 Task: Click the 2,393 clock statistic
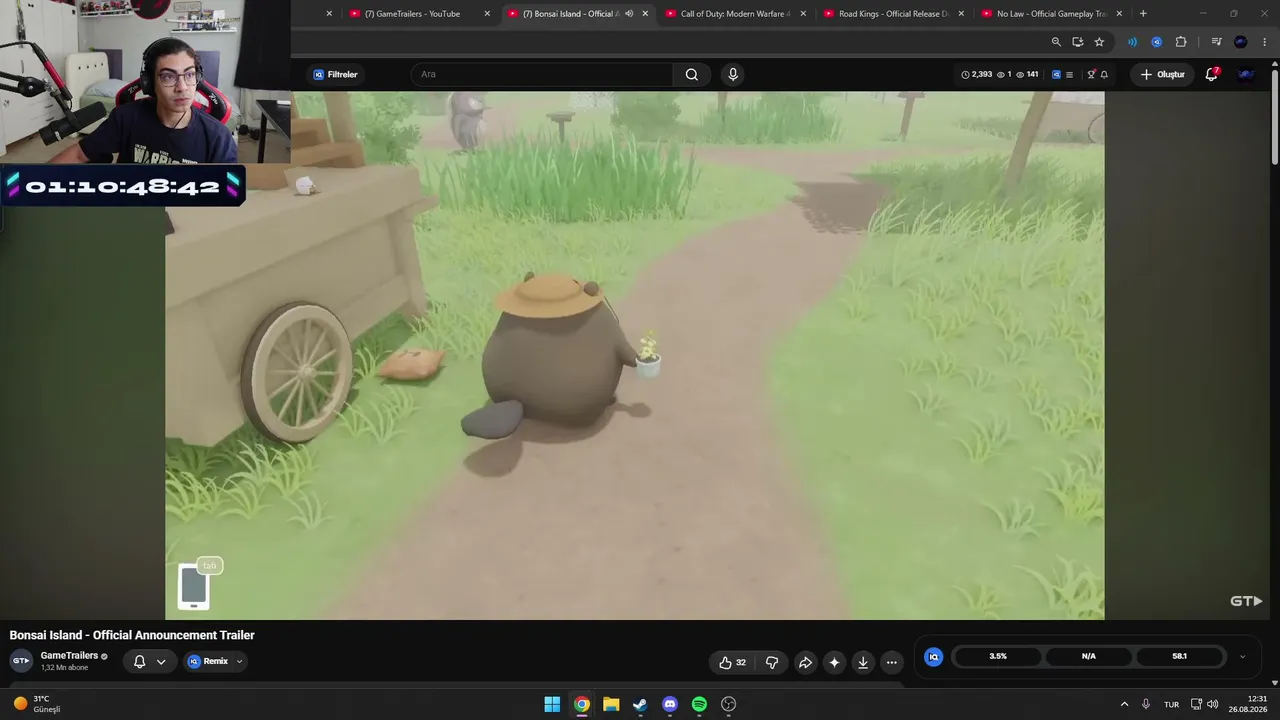(x=977, y=74)
